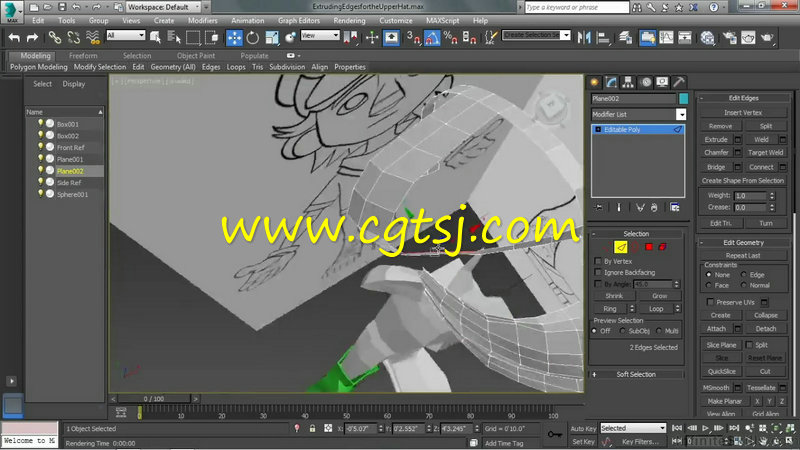Switch to the Hierarchy command panel
The width and height of the screenshot is (800, 450).
tap(628, 82)
